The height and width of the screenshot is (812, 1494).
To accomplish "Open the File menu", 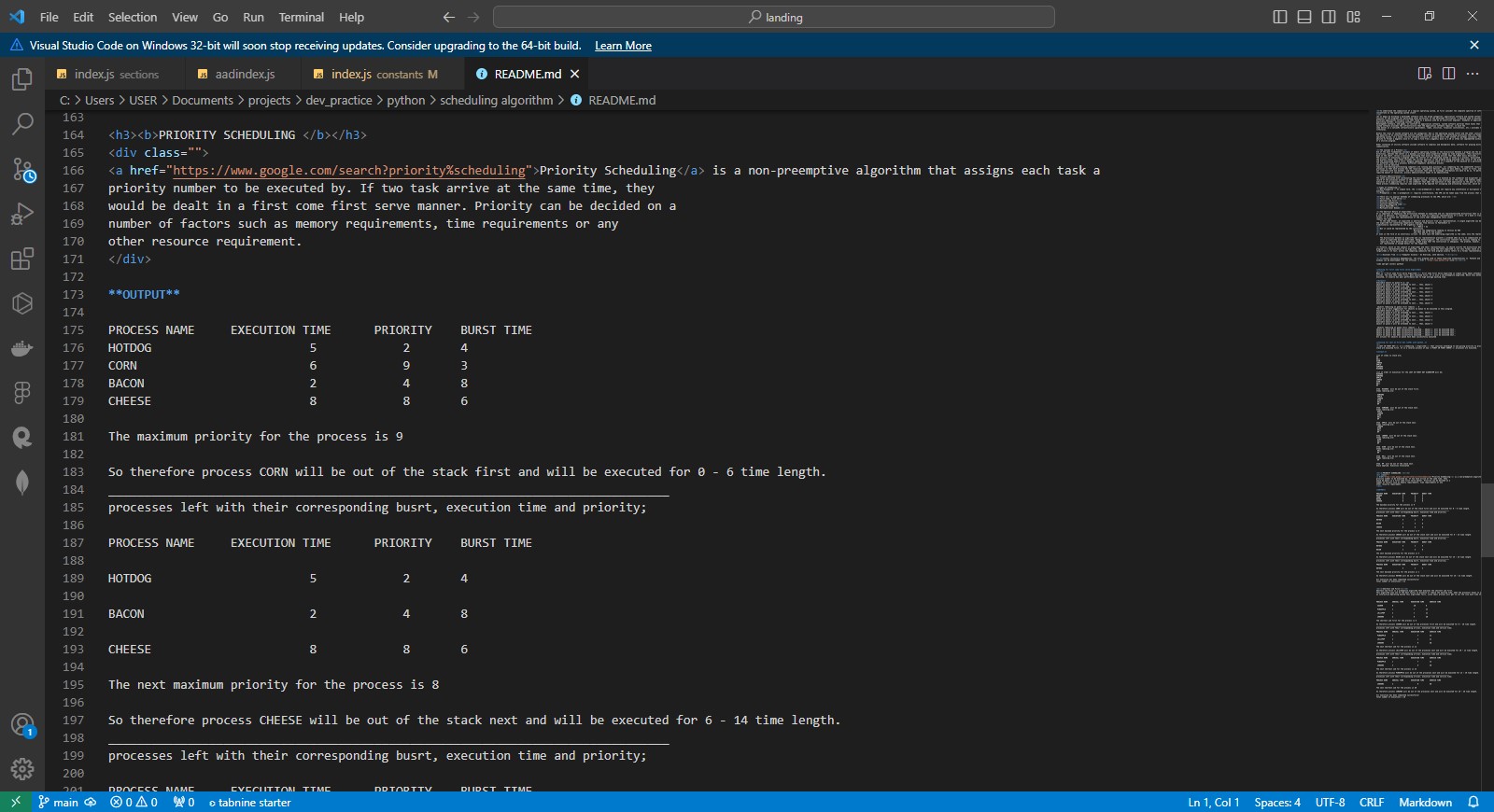I will [x=49, y=17].
